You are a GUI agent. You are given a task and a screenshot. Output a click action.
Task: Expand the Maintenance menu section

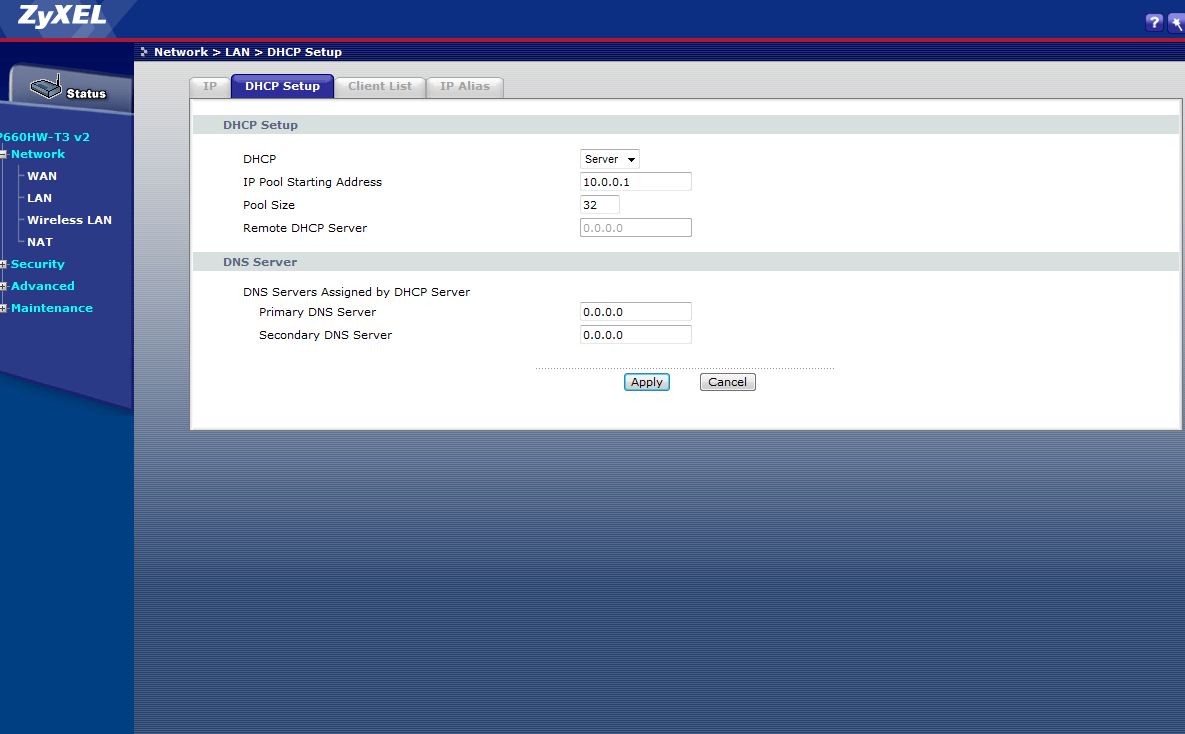pos(4,308)
